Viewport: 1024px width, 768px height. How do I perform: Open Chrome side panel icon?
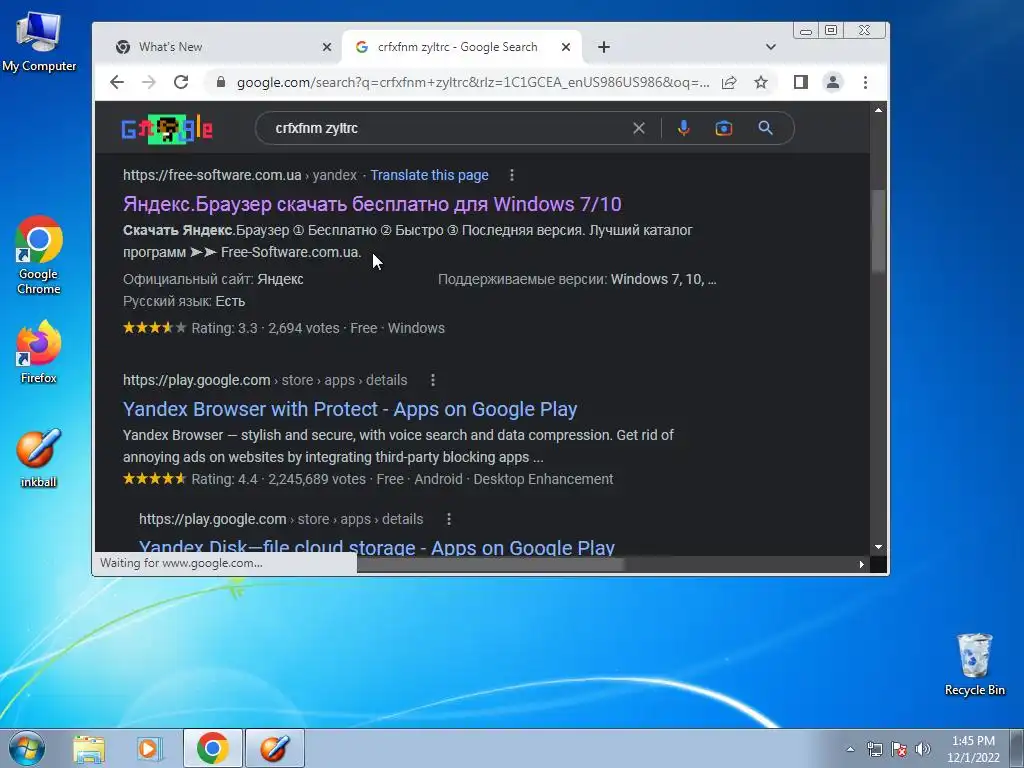[801, 82]
